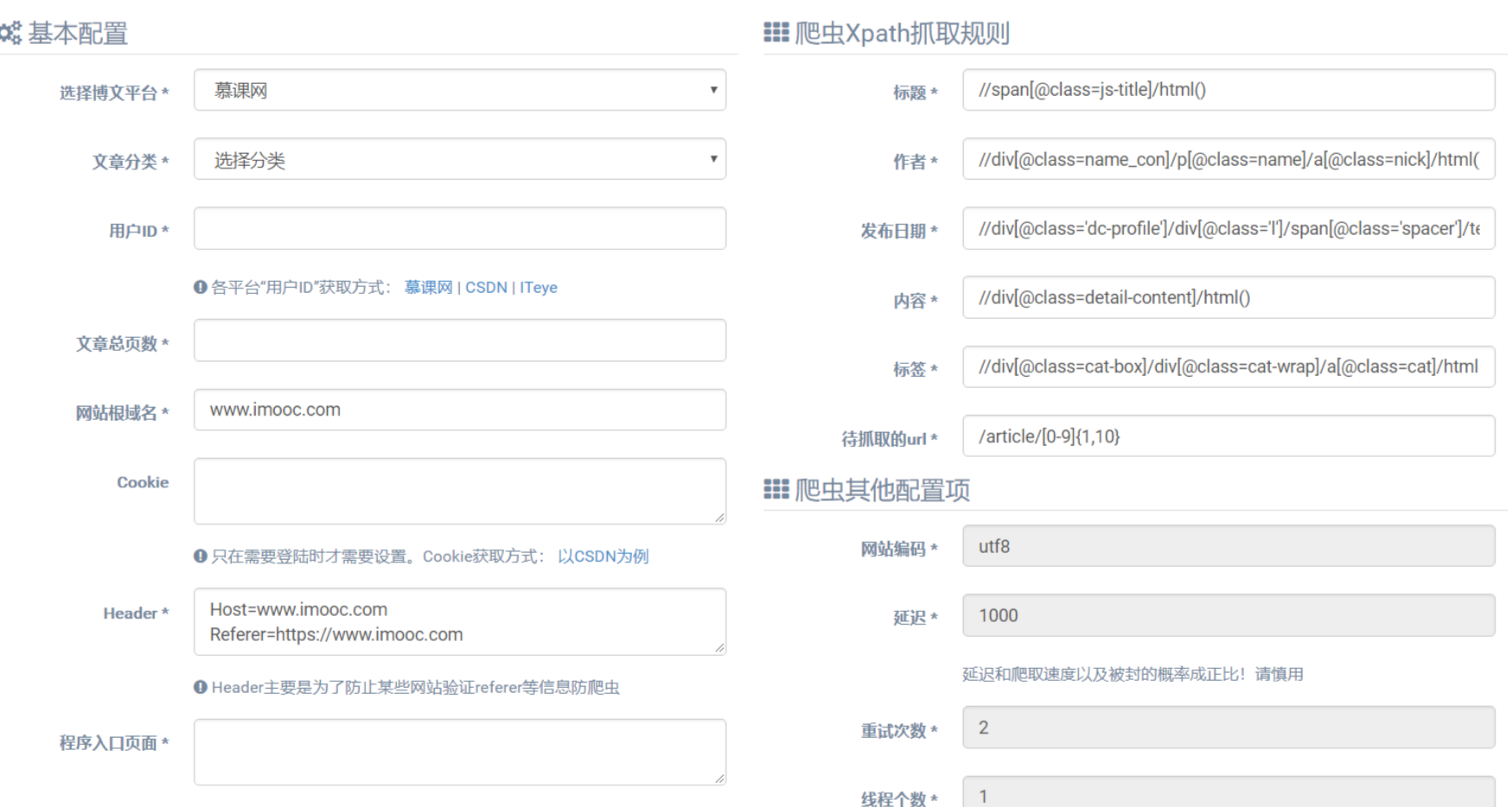This screenshot has height=807, width=1512.
Task: Click the info icon before 各平台用户ID获取方式
Action: [x=200, y=287]
